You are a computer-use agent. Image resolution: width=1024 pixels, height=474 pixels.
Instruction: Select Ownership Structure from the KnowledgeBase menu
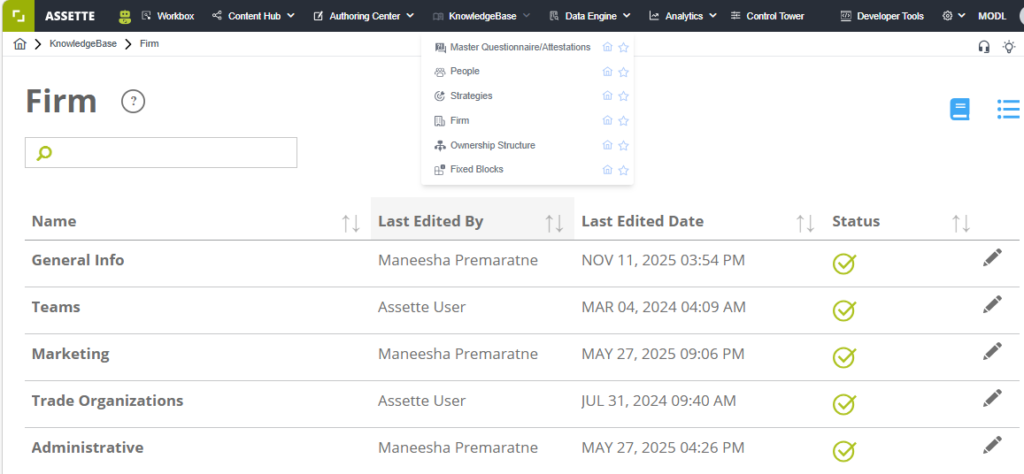[x=492, y=146]
